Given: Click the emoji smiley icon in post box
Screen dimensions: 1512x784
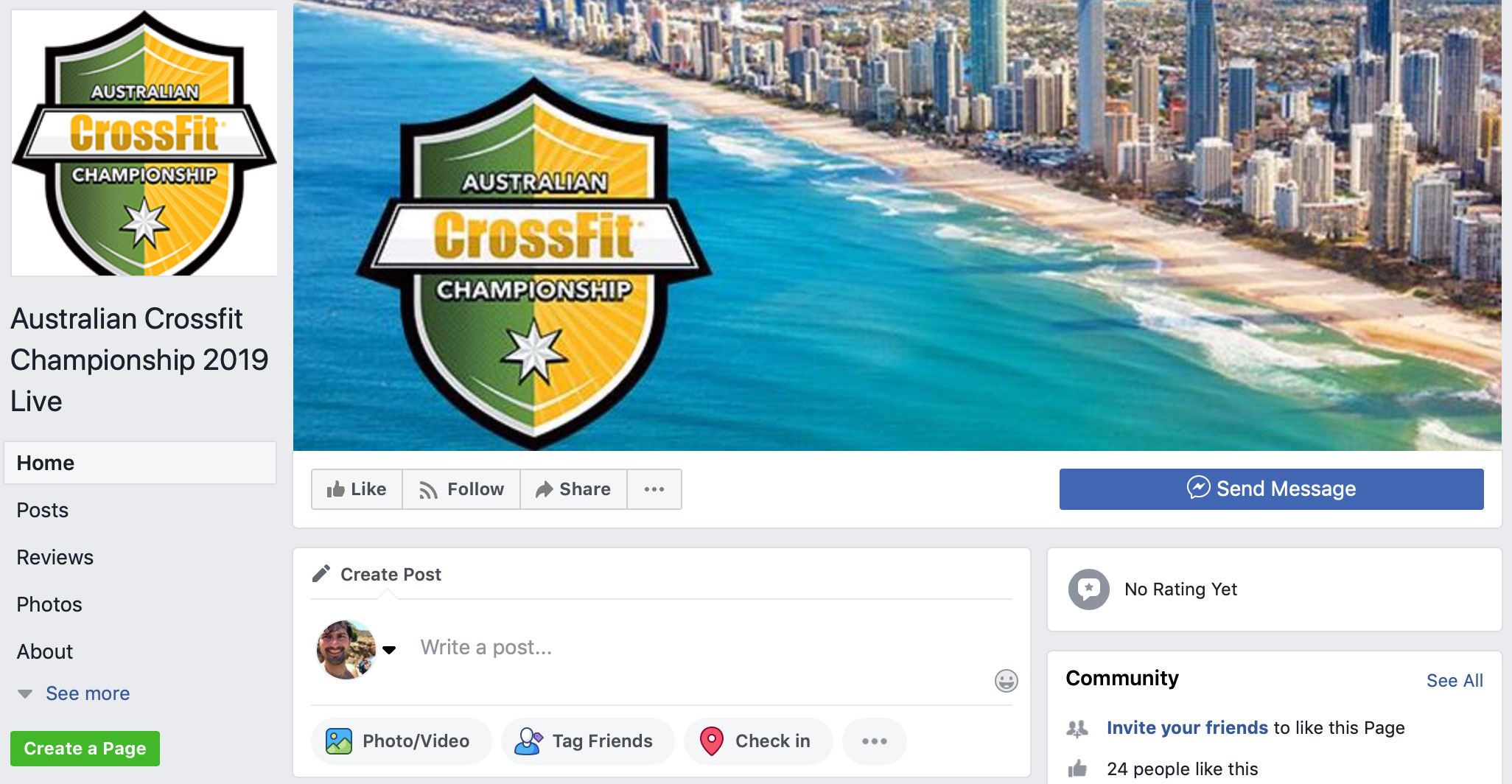Looking at the screenshot, I should point(1006,680).
